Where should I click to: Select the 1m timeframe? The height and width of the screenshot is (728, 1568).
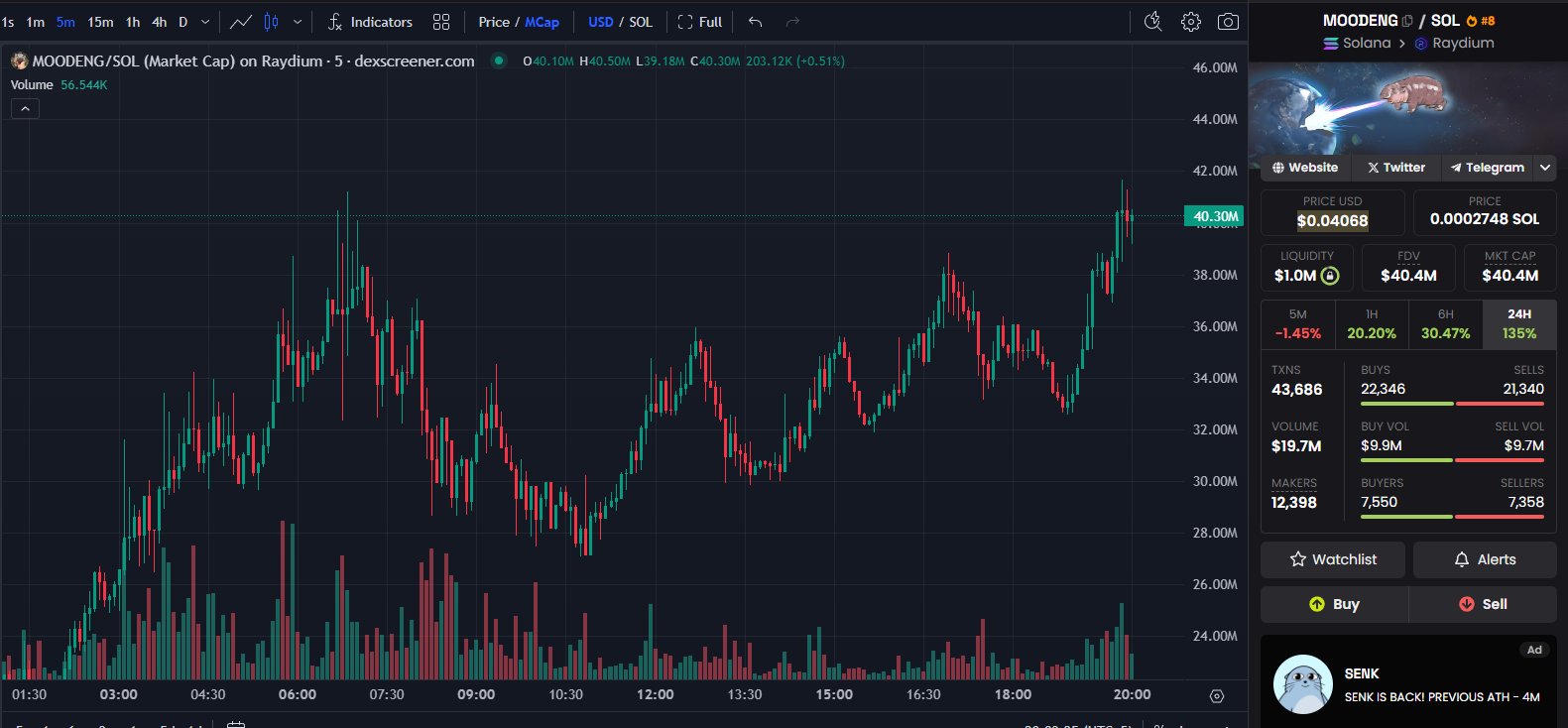36,22
